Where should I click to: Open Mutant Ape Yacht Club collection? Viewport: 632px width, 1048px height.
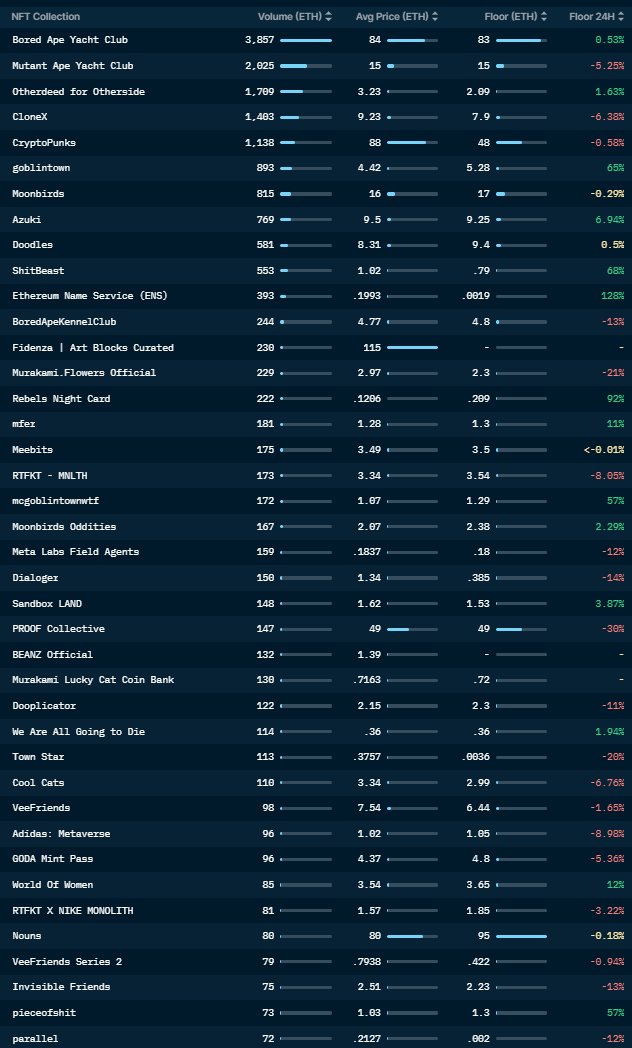[x=73, y=66]
